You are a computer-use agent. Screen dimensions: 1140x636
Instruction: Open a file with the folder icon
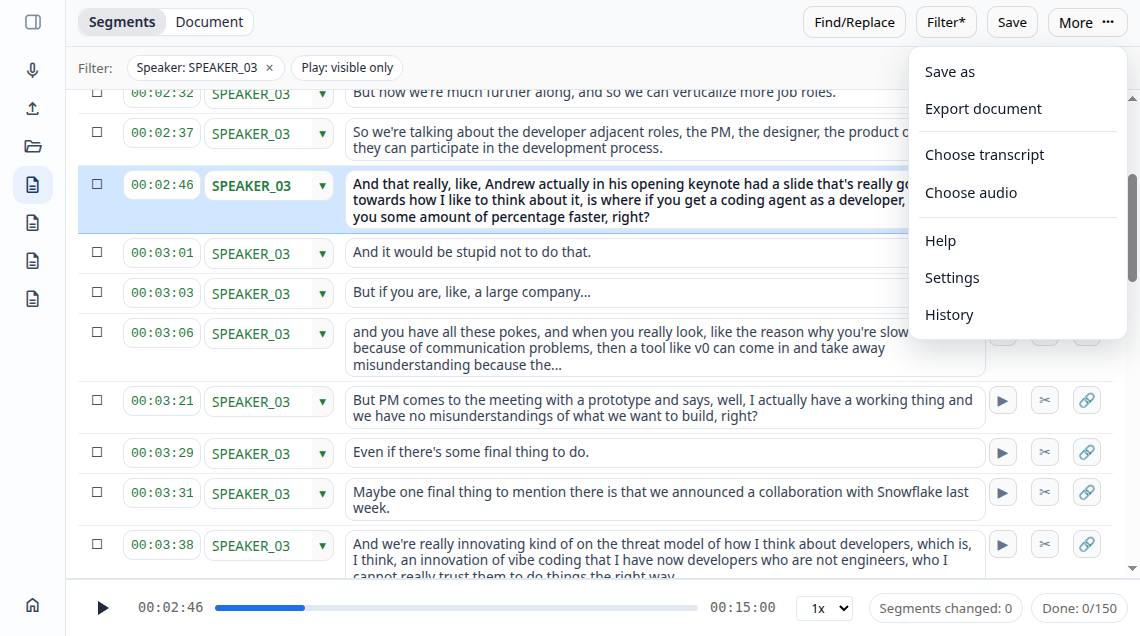coord(32,146)
